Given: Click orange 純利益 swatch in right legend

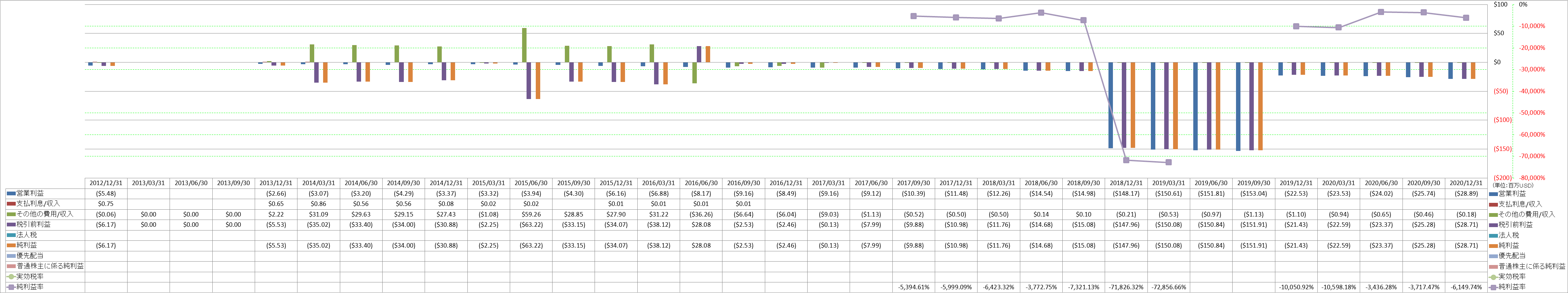Looking at the screenshot, I should coord(1493,246).
